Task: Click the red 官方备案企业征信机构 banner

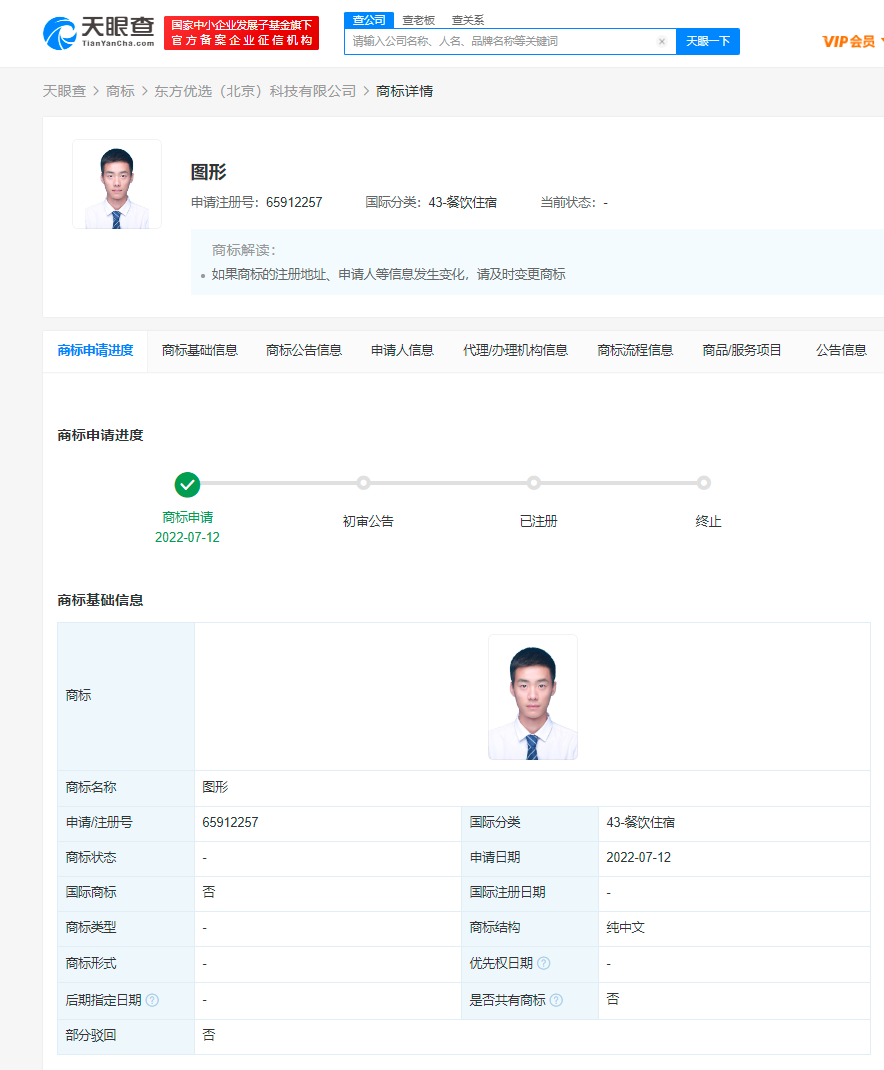Action: tap(241, 33)
